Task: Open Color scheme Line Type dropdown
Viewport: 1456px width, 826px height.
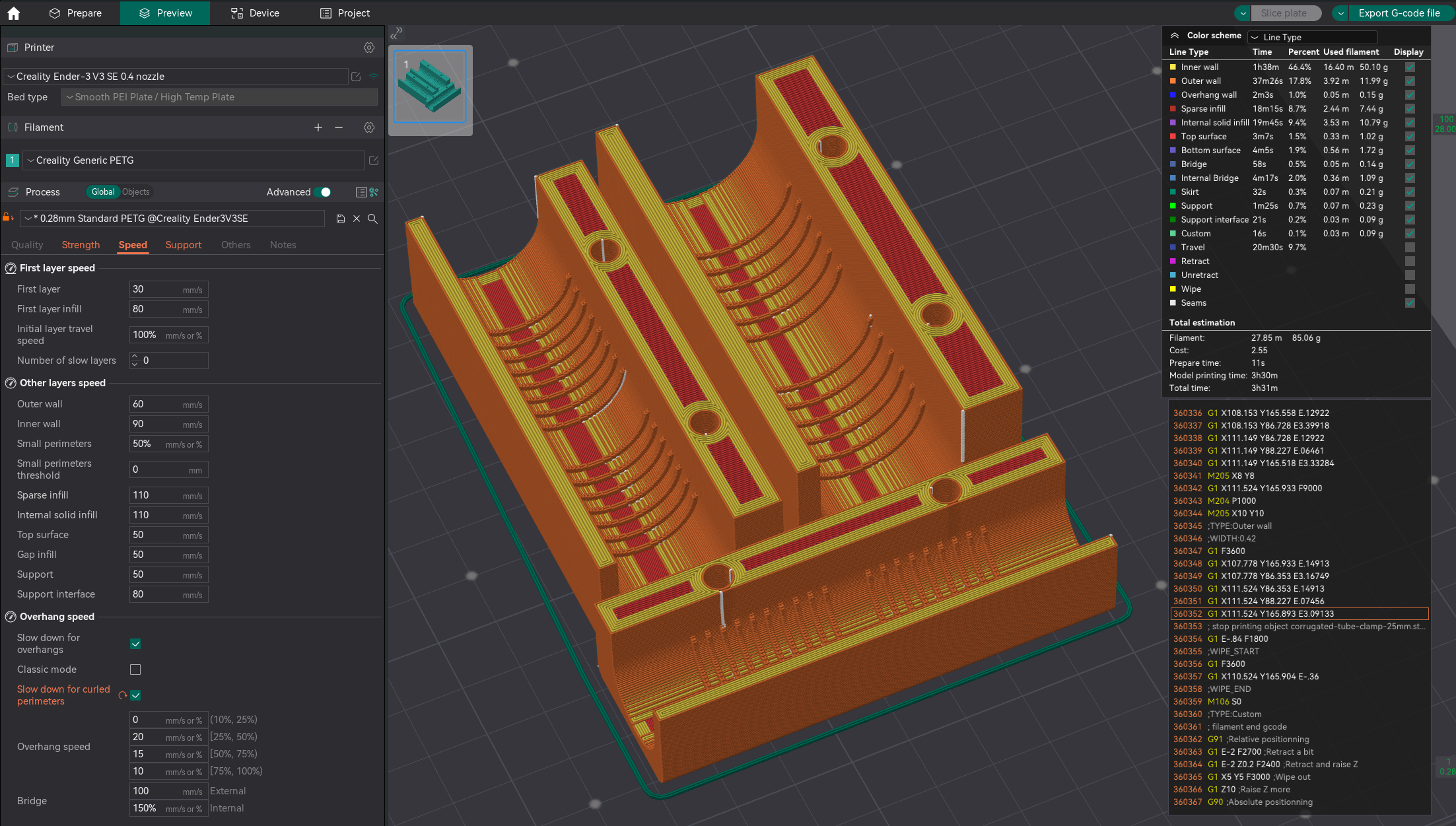Action: click(x=1312, y=38)
